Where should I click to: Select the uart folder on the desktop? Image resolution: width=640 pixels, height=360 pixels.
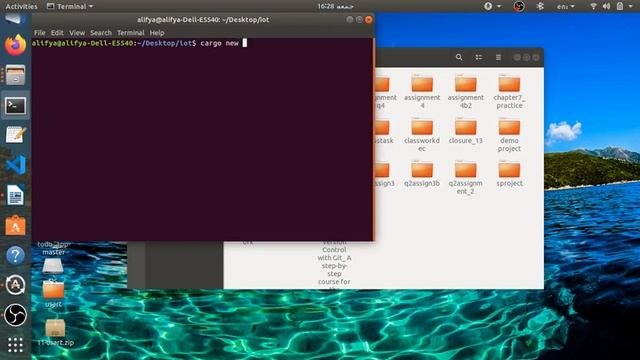click(53, 294)
